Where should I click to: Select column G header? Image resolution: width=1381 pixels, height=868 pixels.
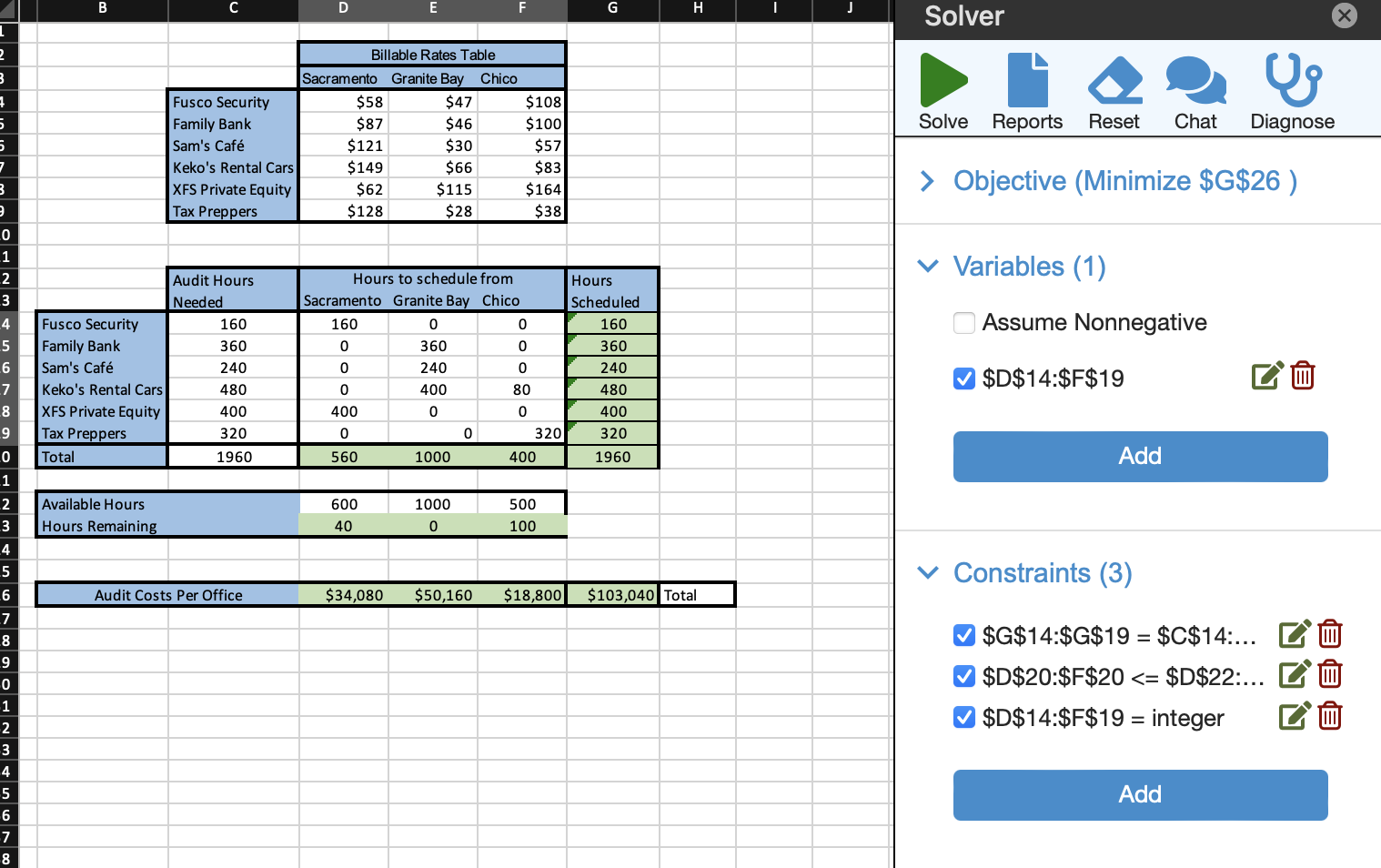[612, 9]
